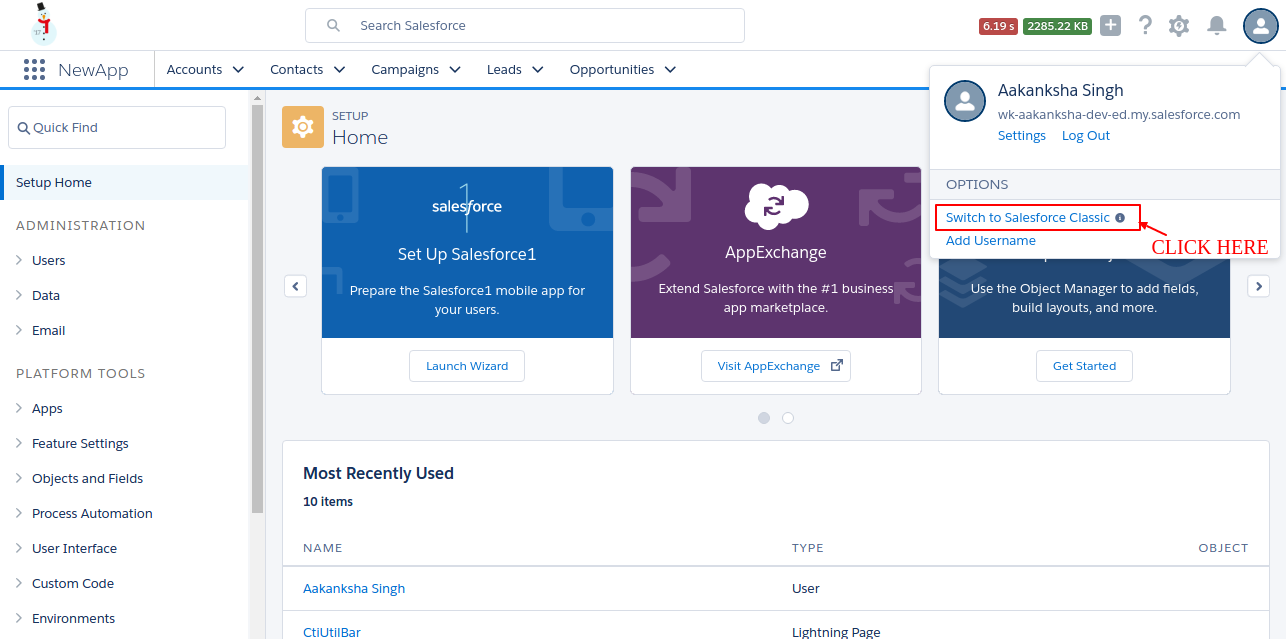Expand the Users tree item
Screen dimensions: 1286x639
point(19,260)
